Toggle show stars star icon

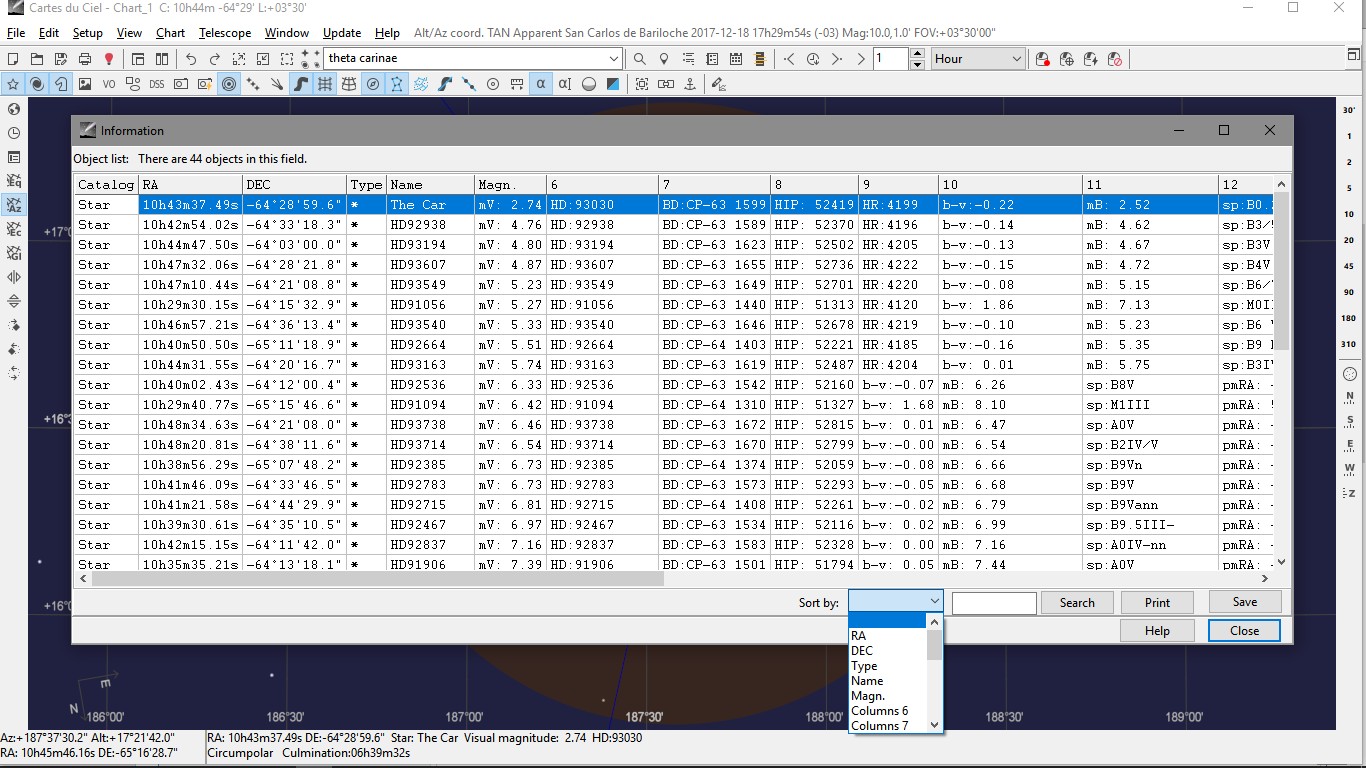(13, 84)
